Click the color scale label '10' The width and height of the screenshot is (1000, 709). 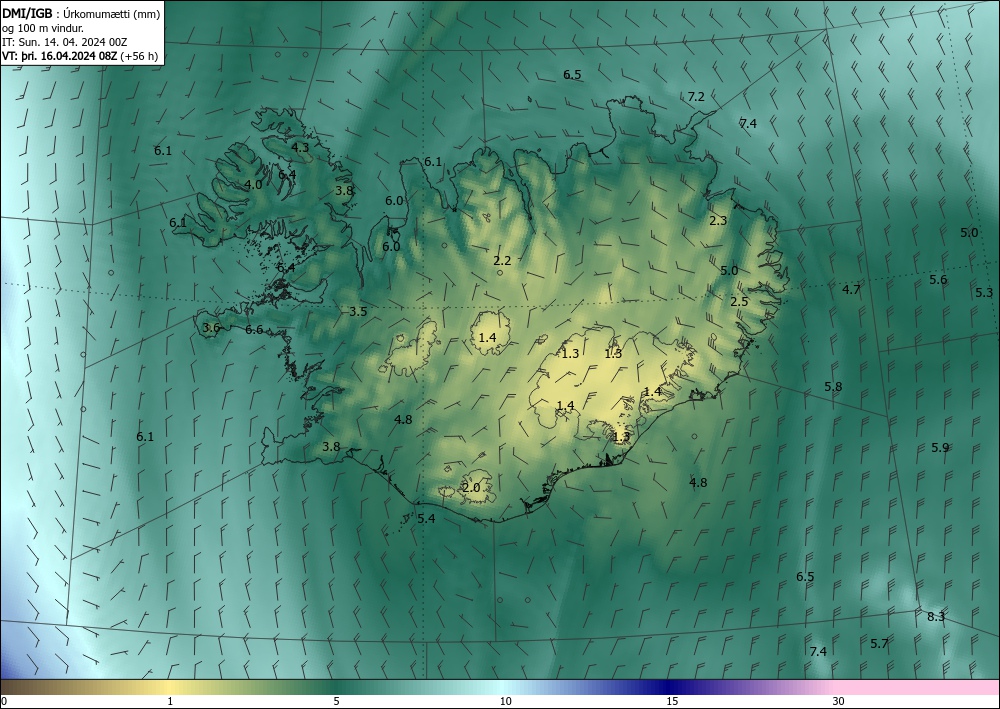pos(506,701)
